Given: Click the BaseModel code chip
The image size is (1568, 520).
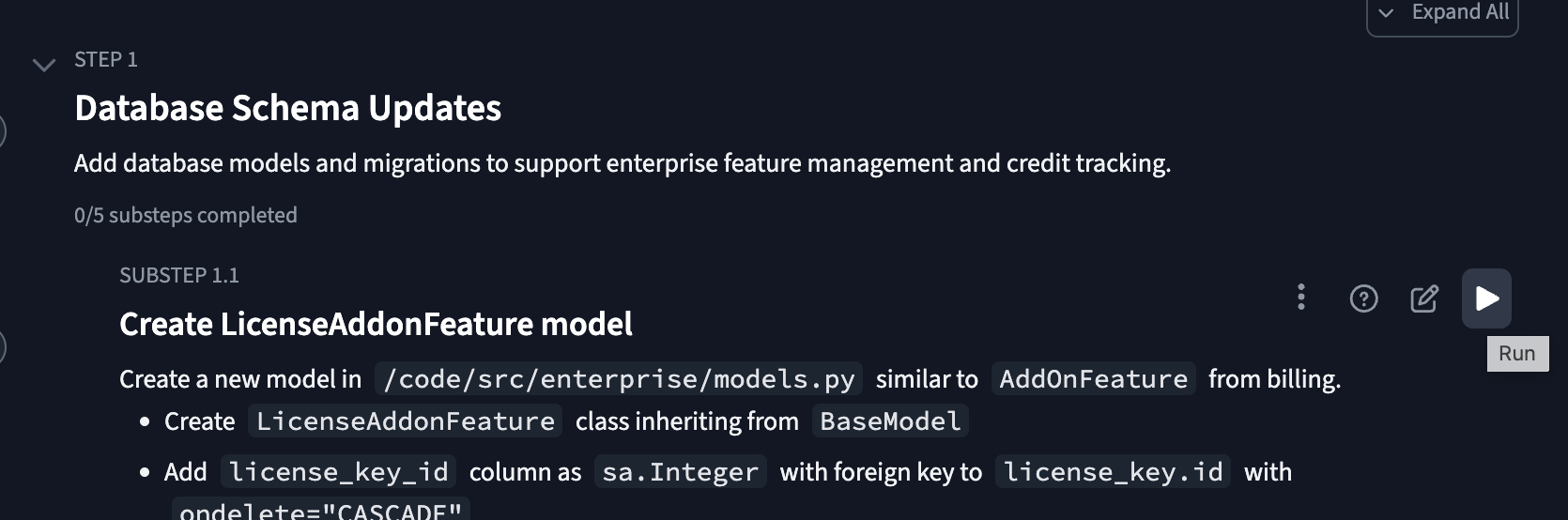Looking at the screenshot, I should [889, 421].
